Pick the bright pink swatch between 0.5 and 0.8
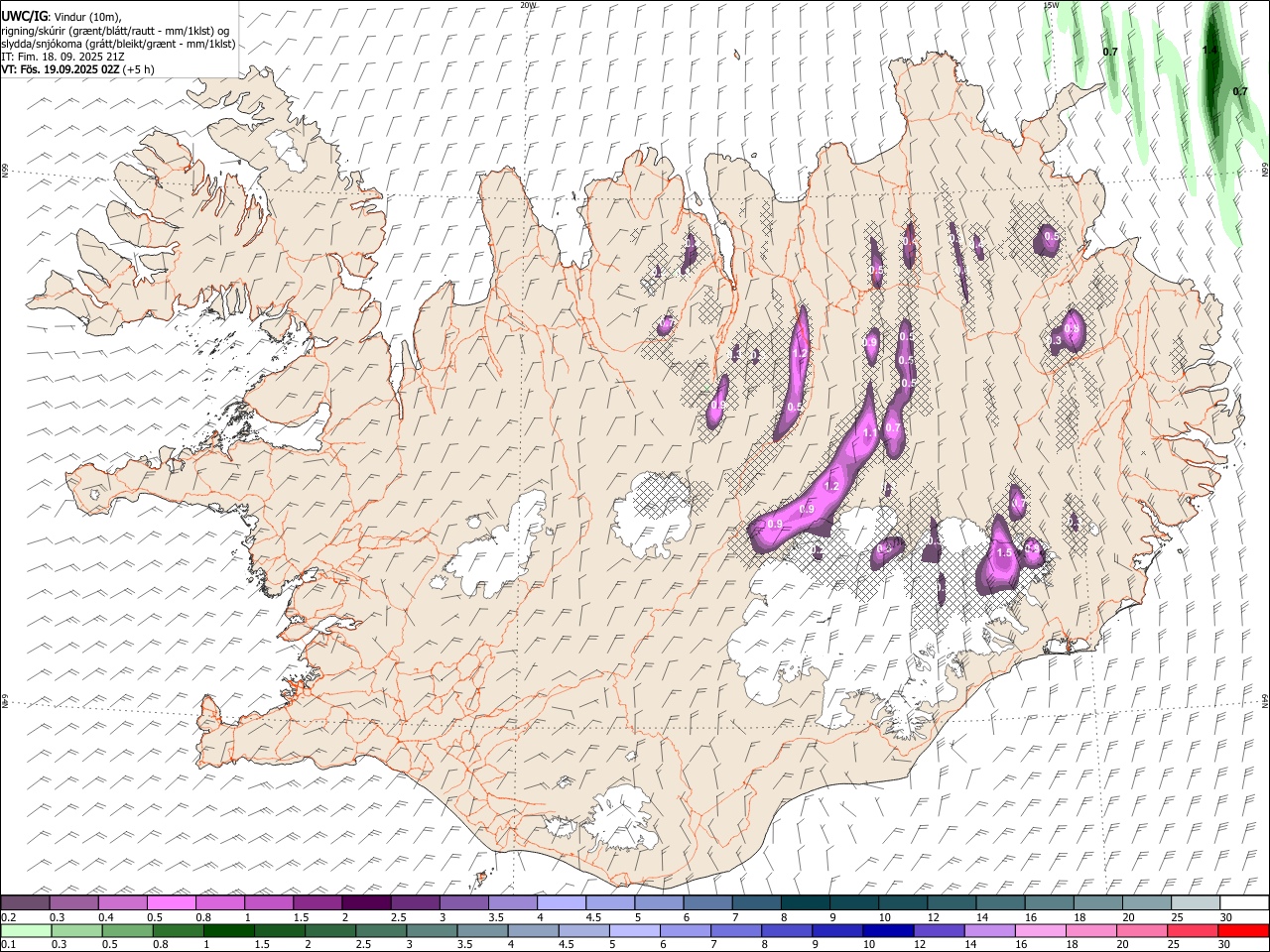 (171, 902)
